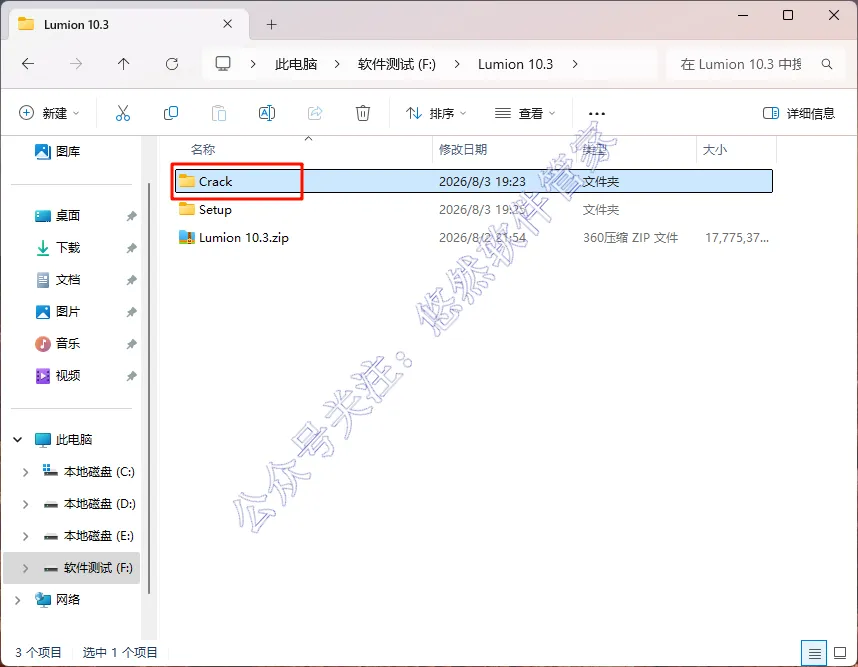Viewport: 858px width, 667px height.
Task: Close the Lumion 10.3 tab
Action: 228,24
